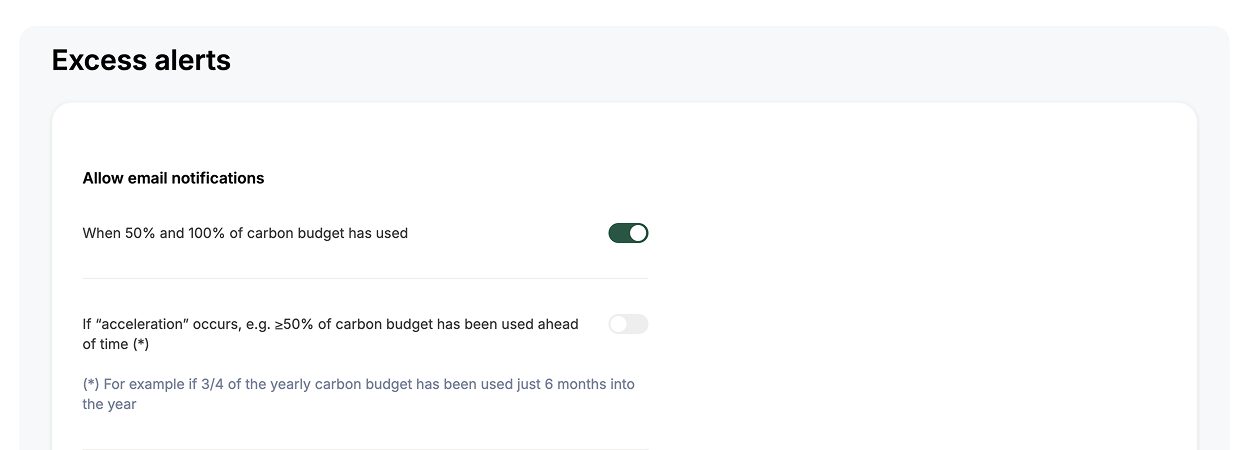
Task: Click the "When 50% and 100%" label text
Action: point(245,233)
